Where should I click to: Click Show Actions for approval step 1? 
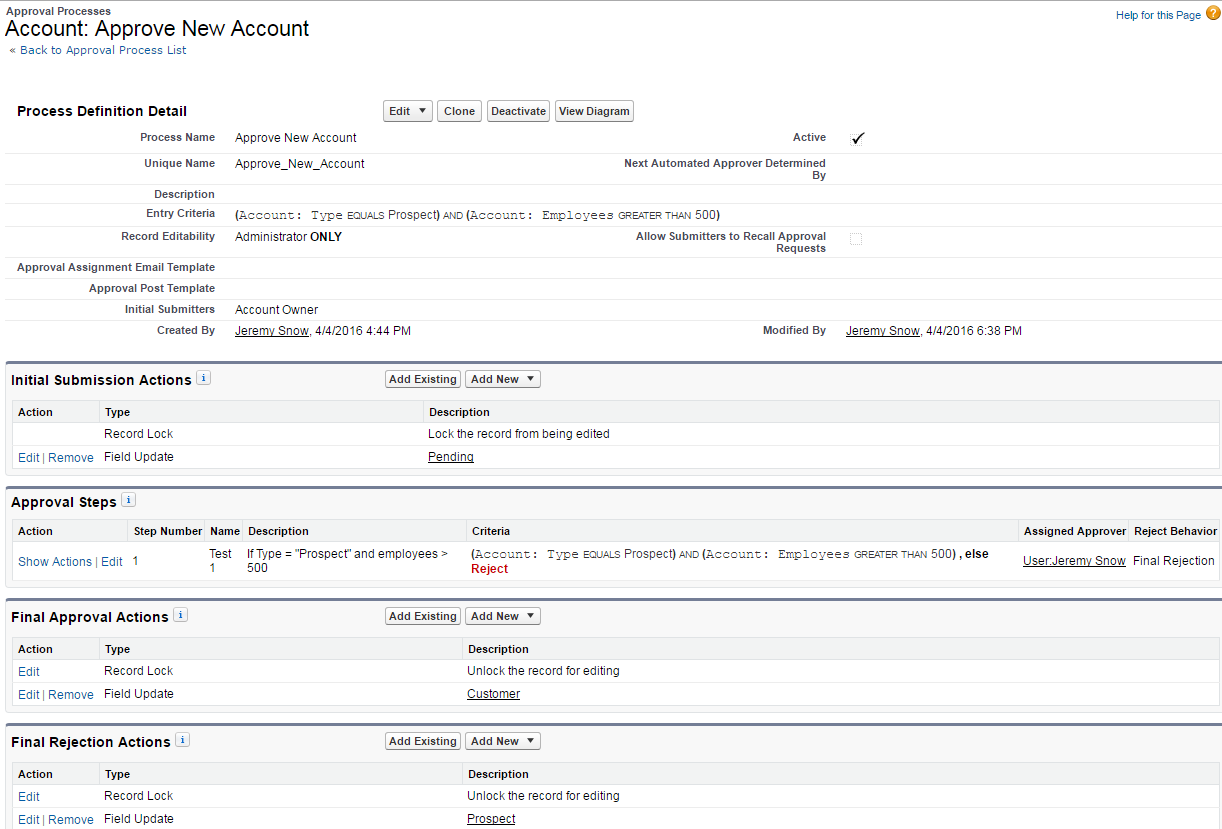(x=55, y=562)
